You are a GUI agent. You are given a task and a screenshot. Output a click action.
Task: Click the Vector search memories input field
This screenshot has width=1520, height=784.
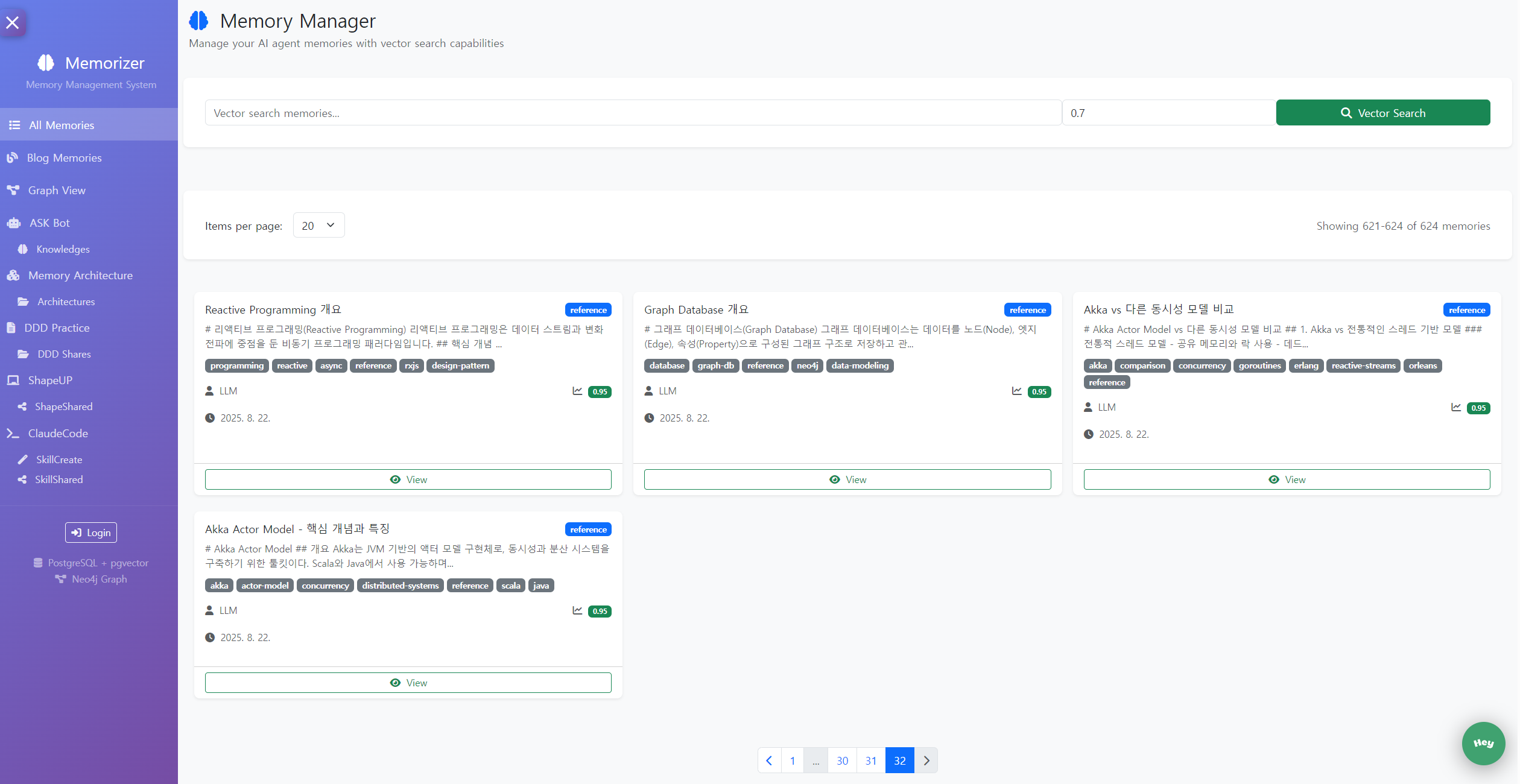pos(633,113)
